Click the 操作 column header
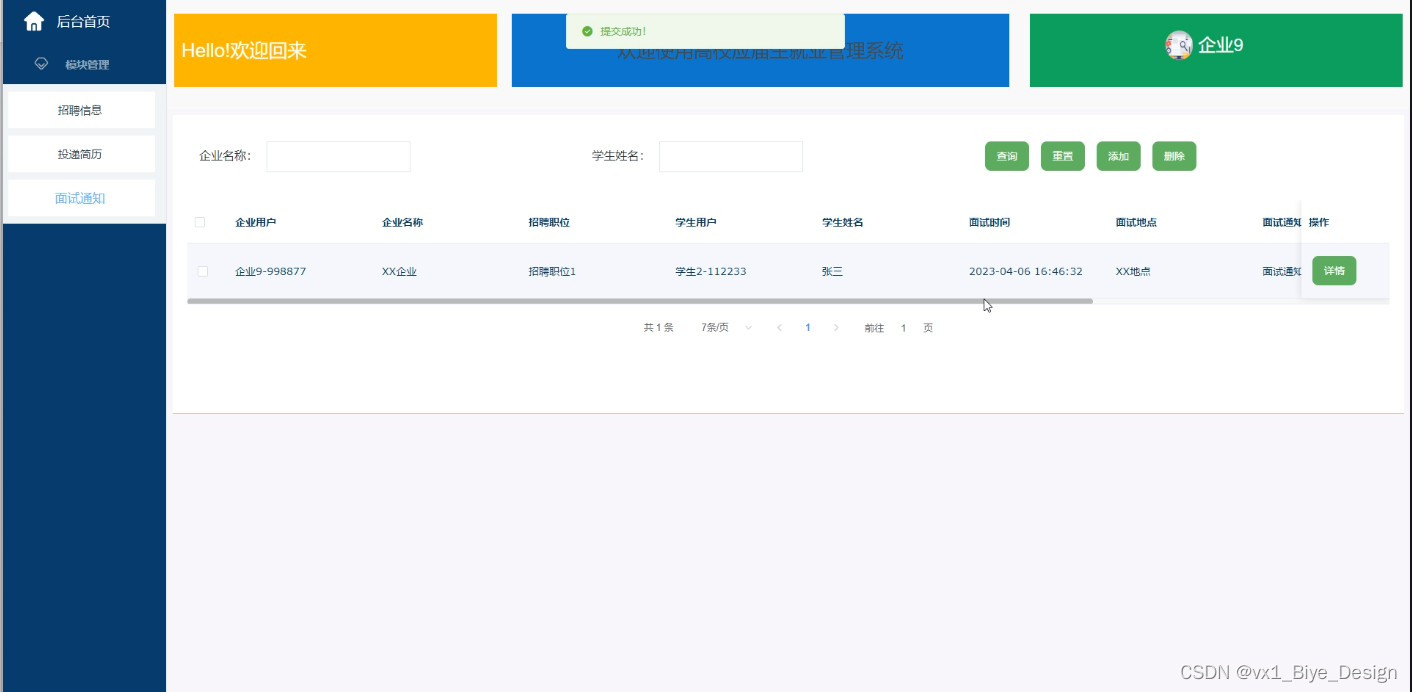Image resolution: width=1412 pixels, height=692 pixels. [x=1319, y=222]
